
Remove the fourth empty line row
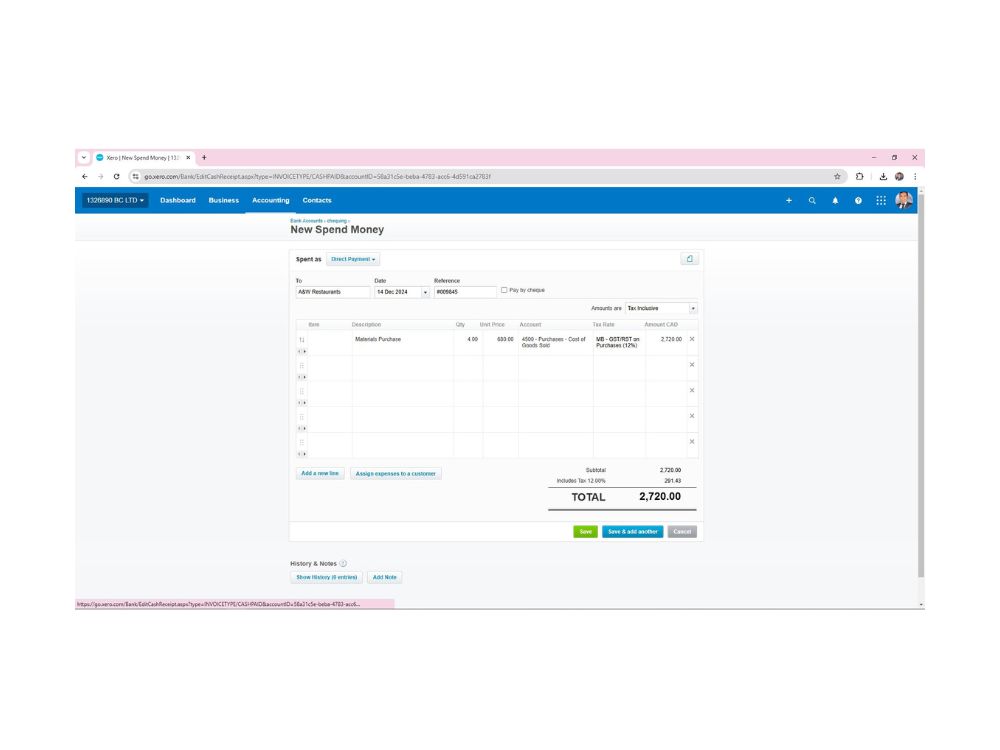pyautogui.click(x=692, y=416)
